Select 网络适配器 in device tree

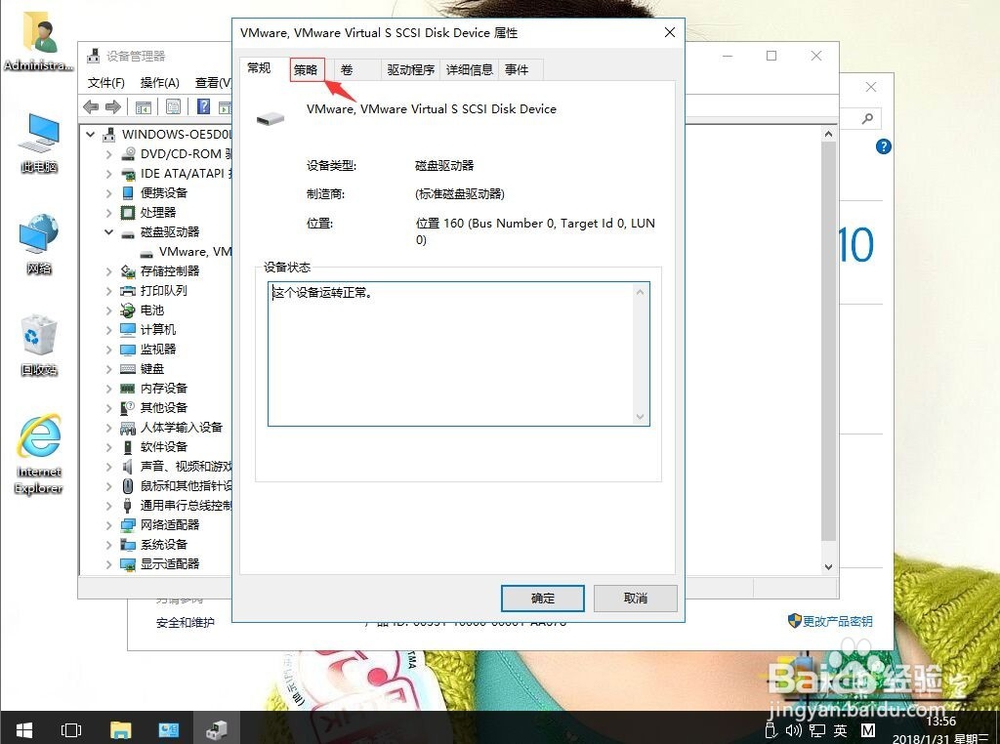pos(170,525)
